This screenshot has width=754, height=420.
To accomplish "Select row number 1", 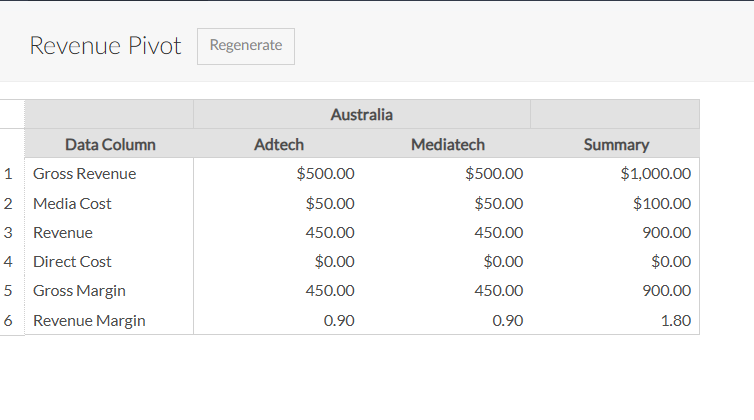I will pyautogui.click(x=9, y=174).
